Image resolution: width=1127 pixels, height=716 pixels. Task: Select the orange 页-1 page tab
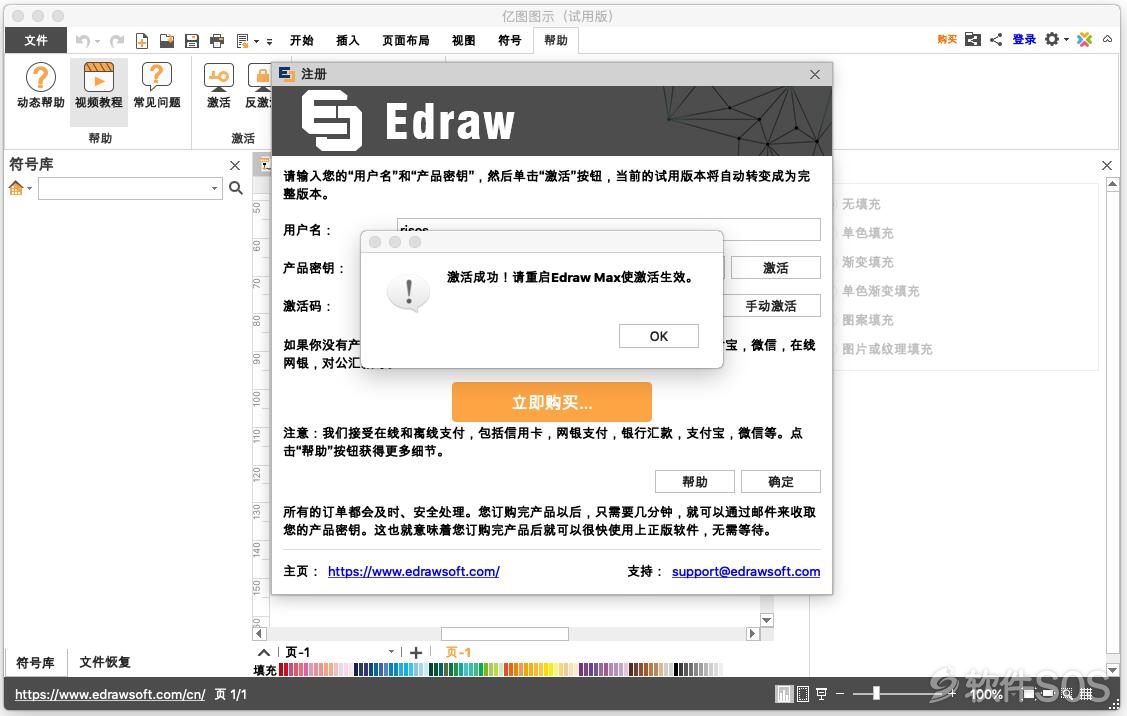click(x=459, y=652)
